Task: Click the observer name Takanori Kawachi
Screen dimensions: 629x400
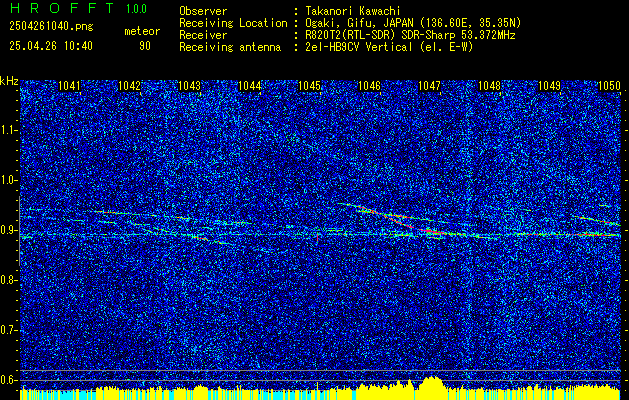Action: click(353, 11)
